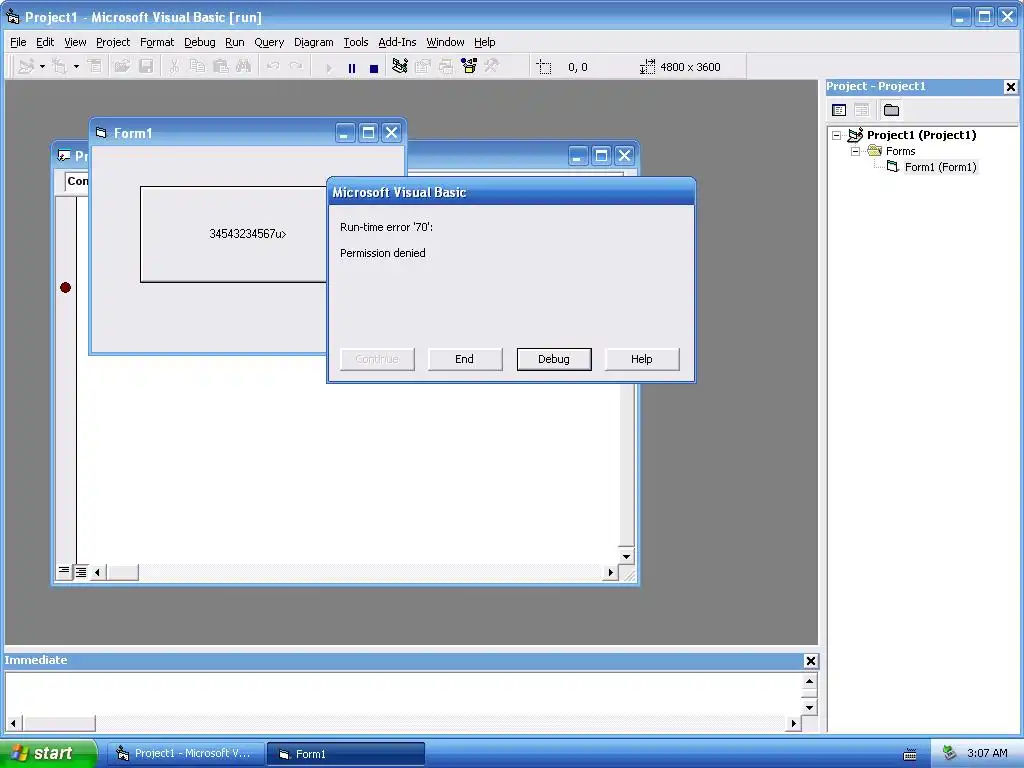The height and width of the screenshot is (768, 1024).
Task: Click the Paste toolbar icon
Action: point(221,67)
